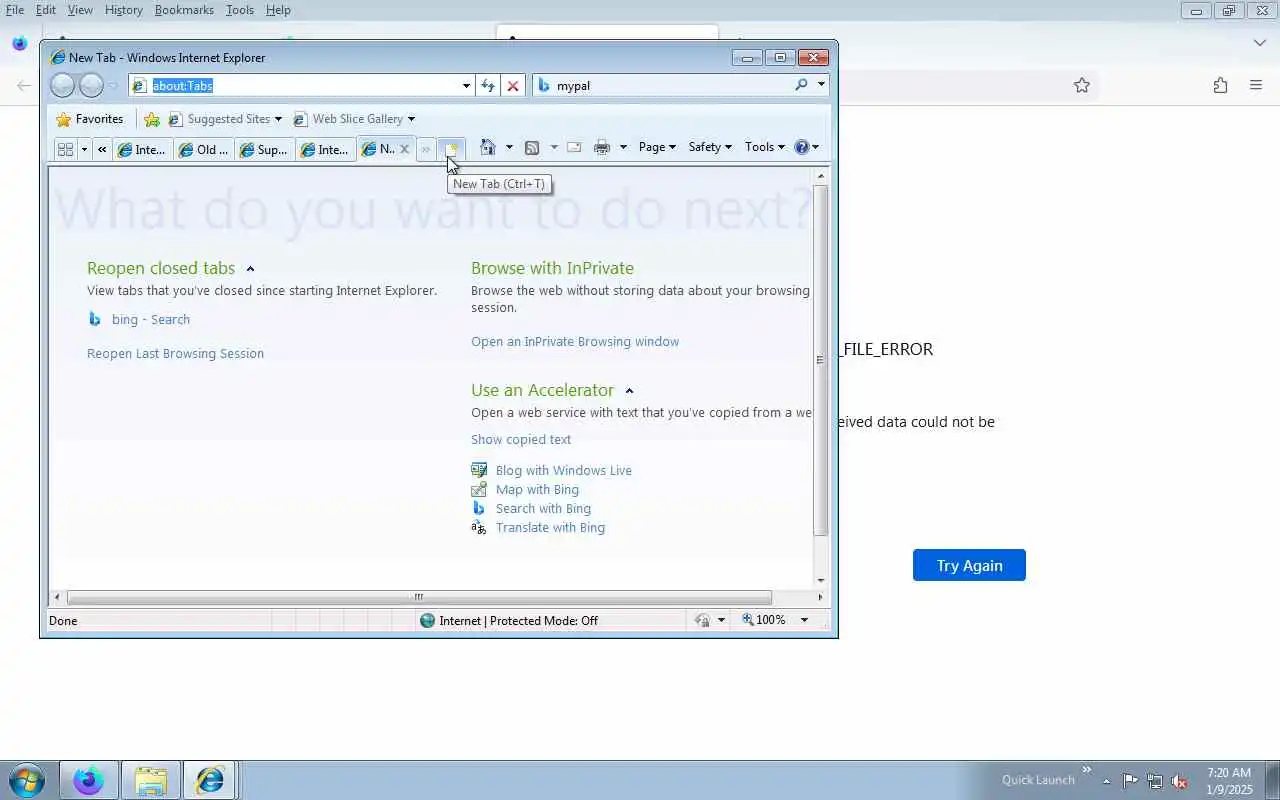
Task: Open the Firefox Bookmarks menu
Action: (184, 10)
